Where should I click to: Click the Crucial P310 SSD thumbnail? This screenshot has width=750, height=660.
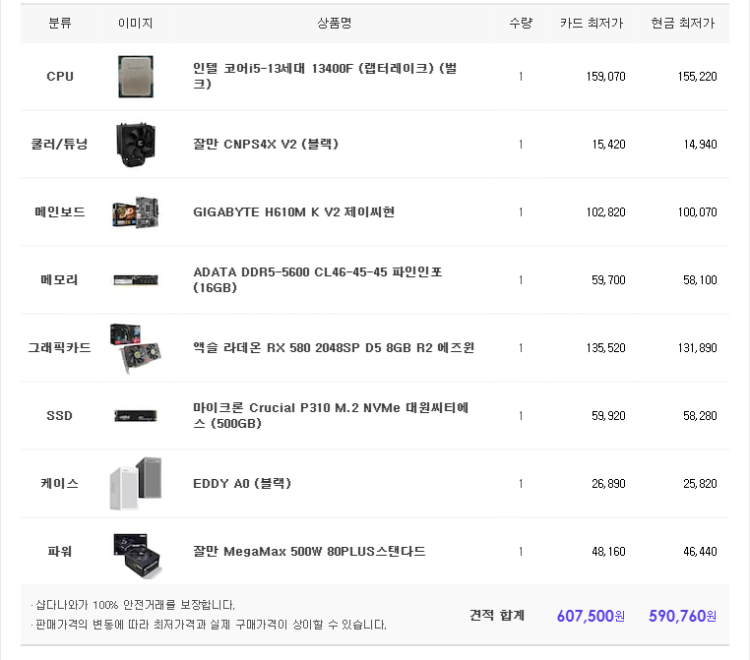click(136, 416)
